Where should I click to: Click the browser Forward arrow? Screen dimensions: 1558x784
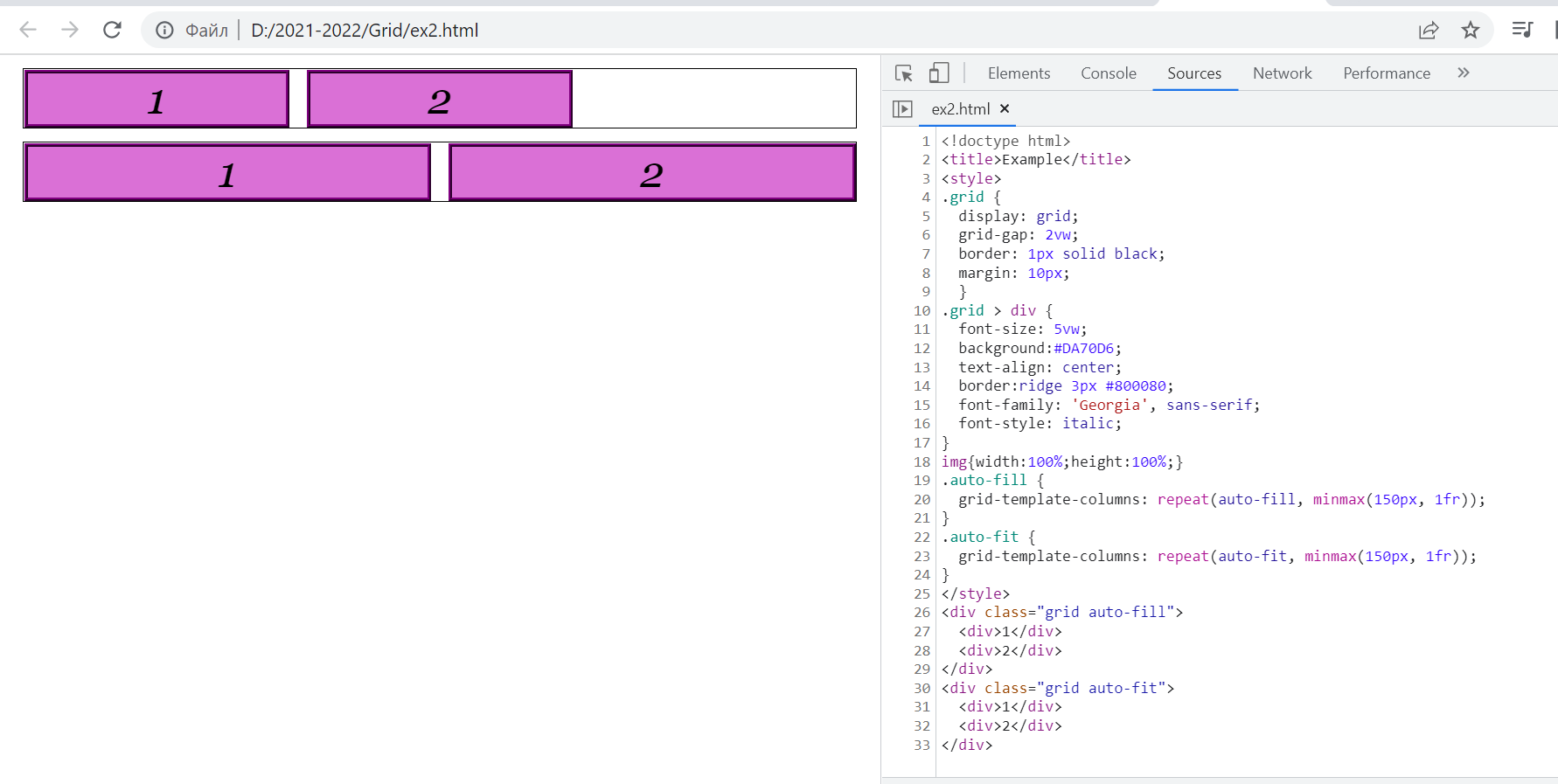click(70, 30)
